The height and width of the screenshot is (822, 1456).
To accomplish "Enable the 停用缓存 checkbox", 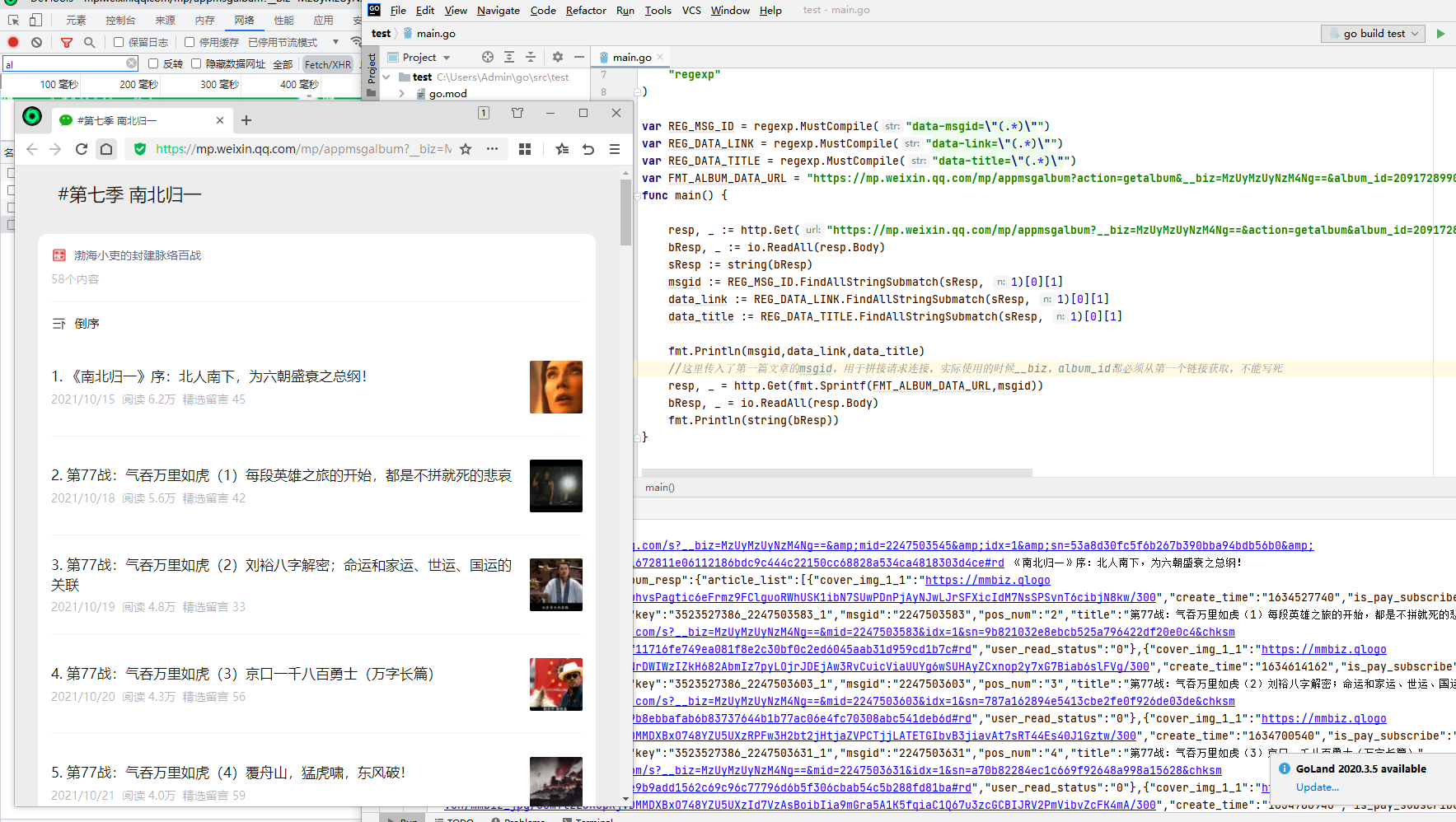I will click(x=190, y=42).
